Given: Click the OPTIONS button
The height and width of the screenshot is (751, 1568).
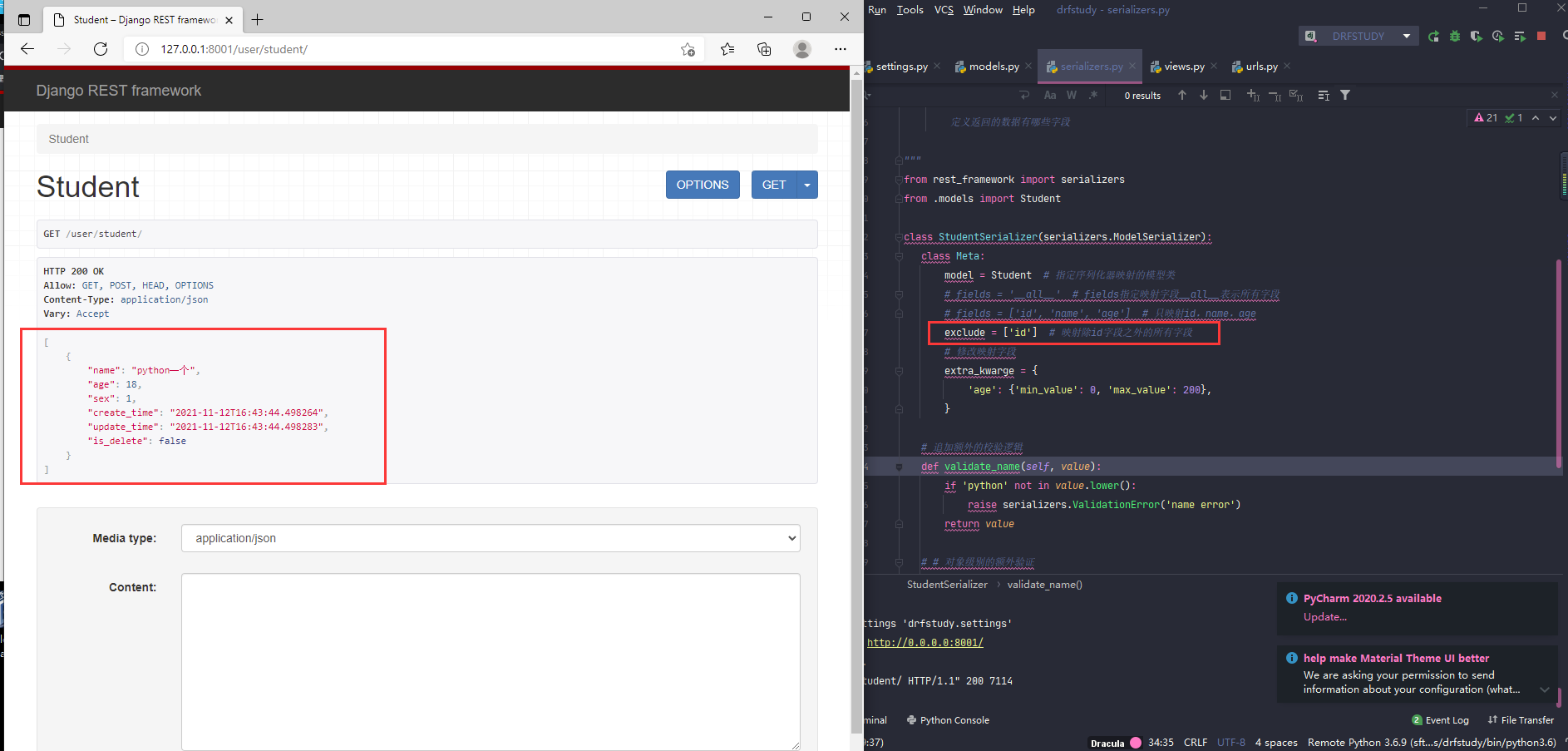Looking at the screenshot, I should (703, 185).
